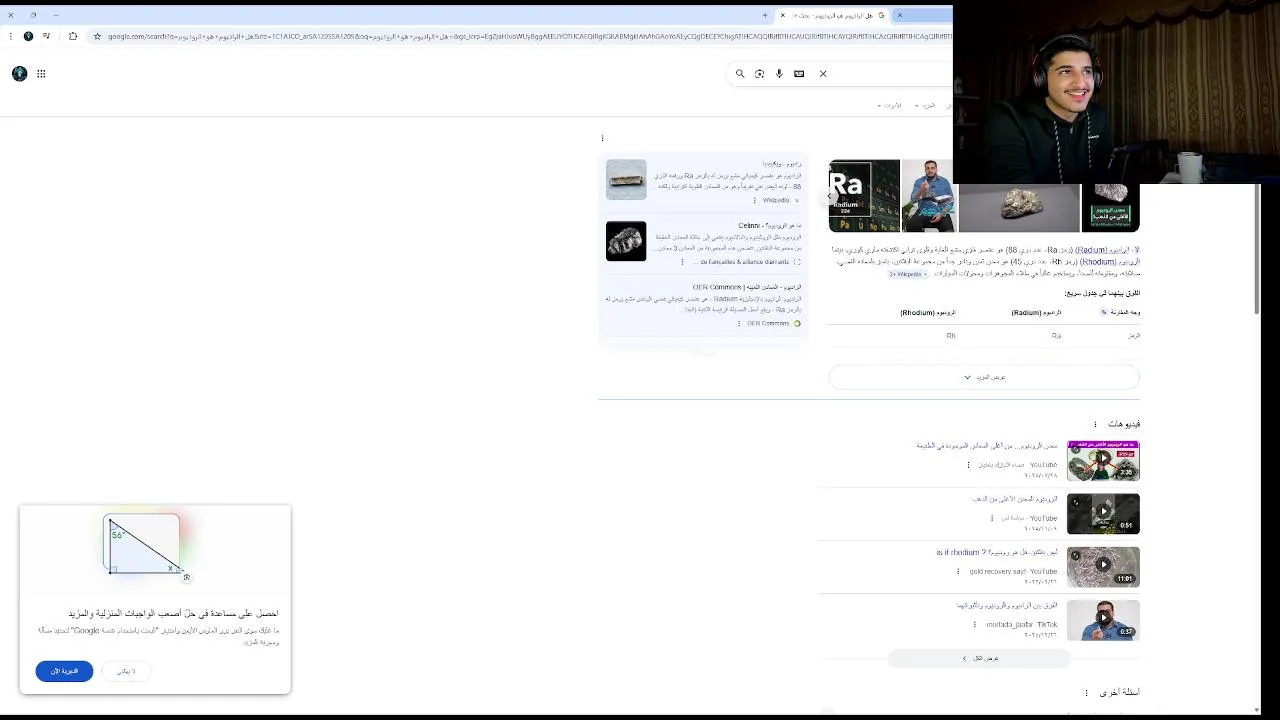Clear the search box with X icon

click(x=823, y=73)
